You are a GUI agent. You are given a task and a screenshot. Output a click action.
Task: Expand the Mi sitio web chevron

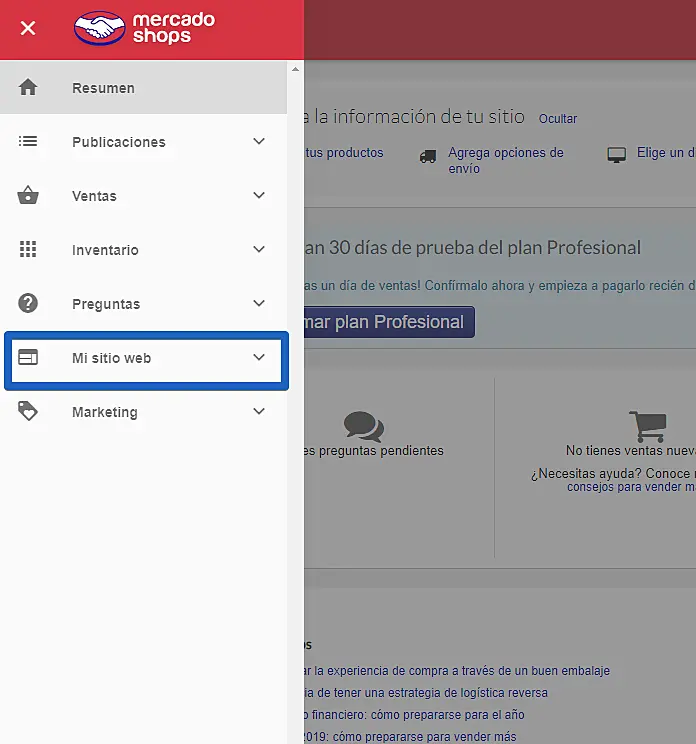pyautogui.click(x=259, y=358)
